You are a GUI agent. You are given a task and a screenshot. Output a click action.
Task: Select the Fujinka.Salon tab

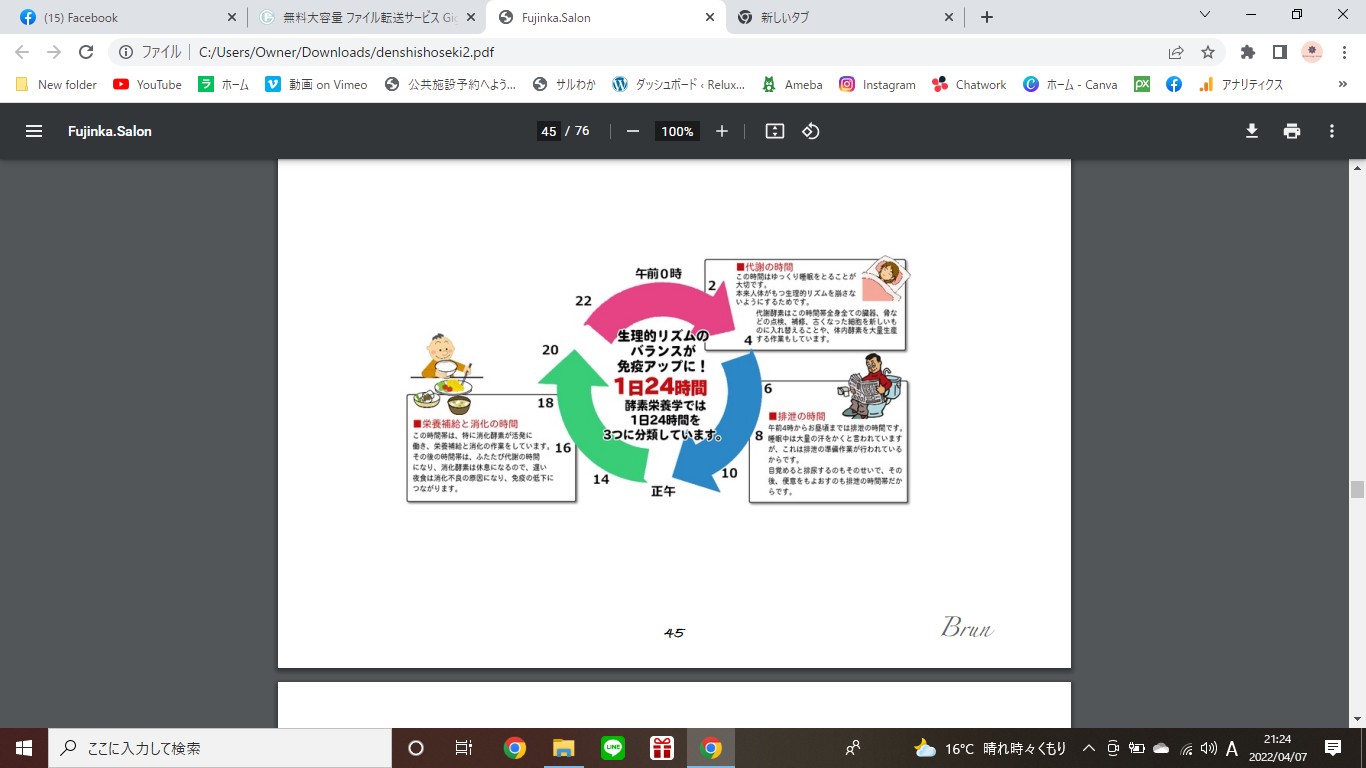pos(606,17)
